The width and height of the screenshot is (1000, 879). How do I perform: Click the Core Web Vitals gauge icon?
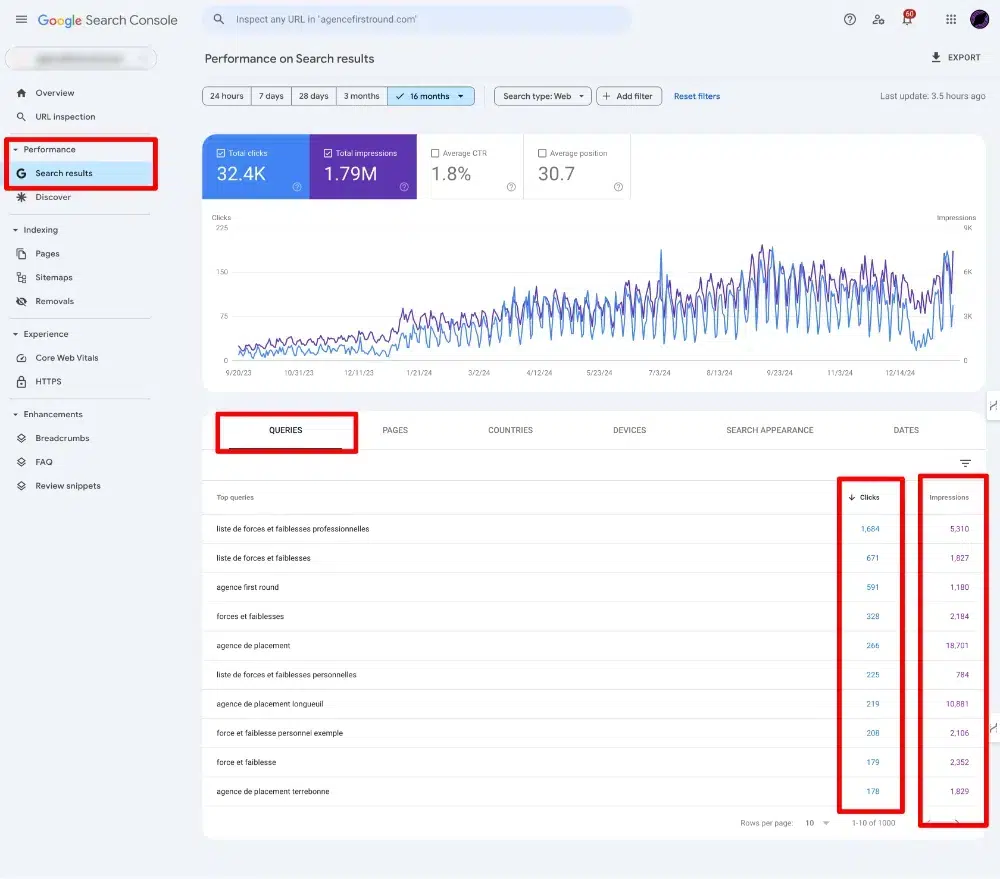(22, 358)
